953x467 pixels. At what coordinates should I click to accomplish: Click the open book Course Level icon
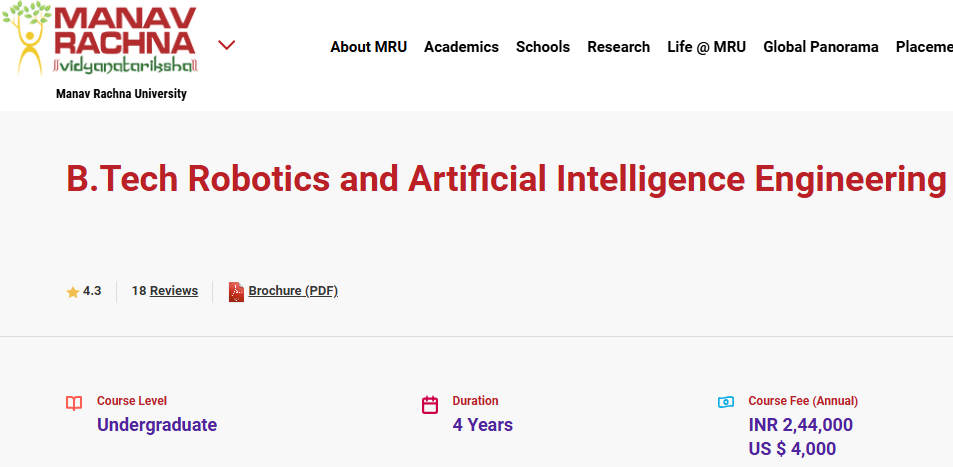(x=74, y=403)
